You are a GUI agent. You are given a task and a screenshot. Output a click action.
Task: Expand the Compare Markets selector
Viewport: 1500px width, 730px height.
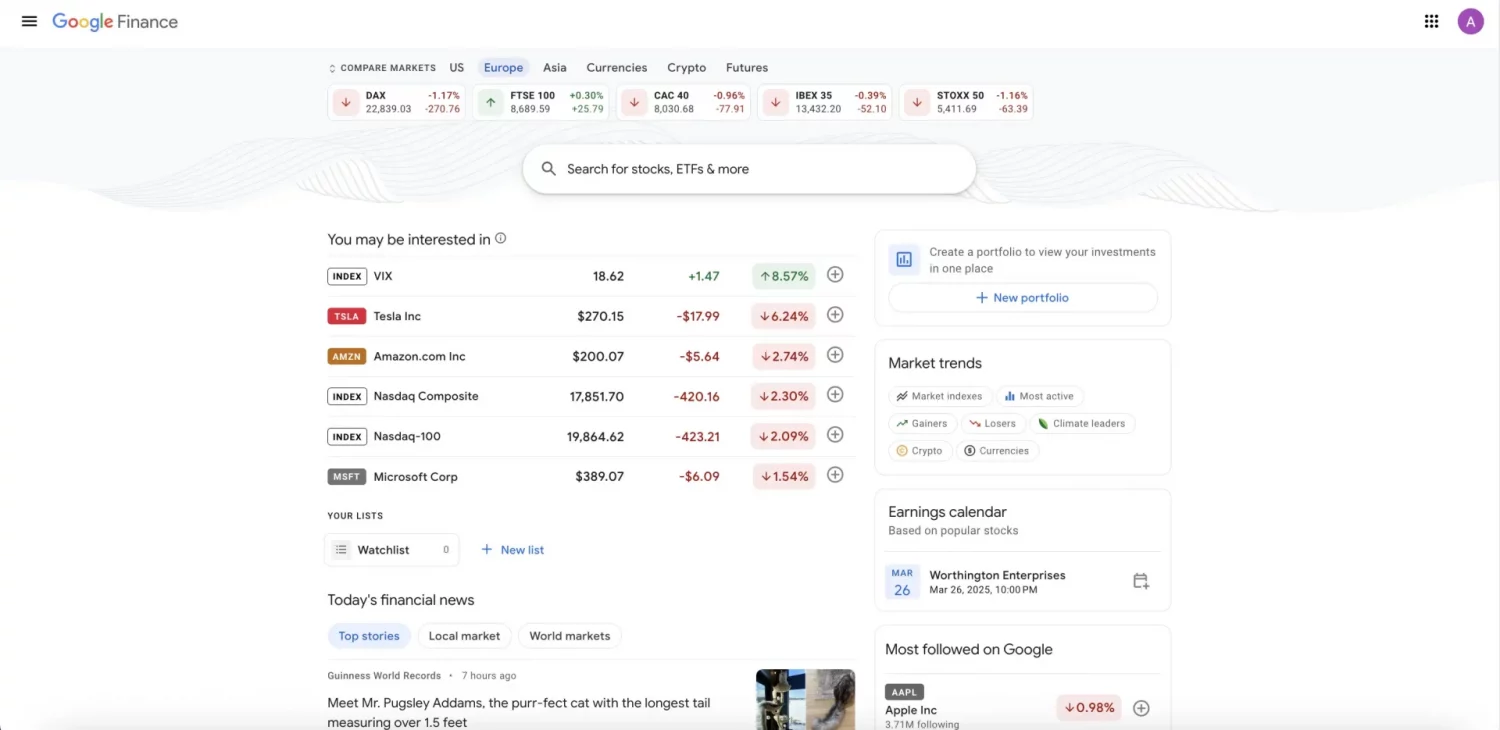coord(382,68)
